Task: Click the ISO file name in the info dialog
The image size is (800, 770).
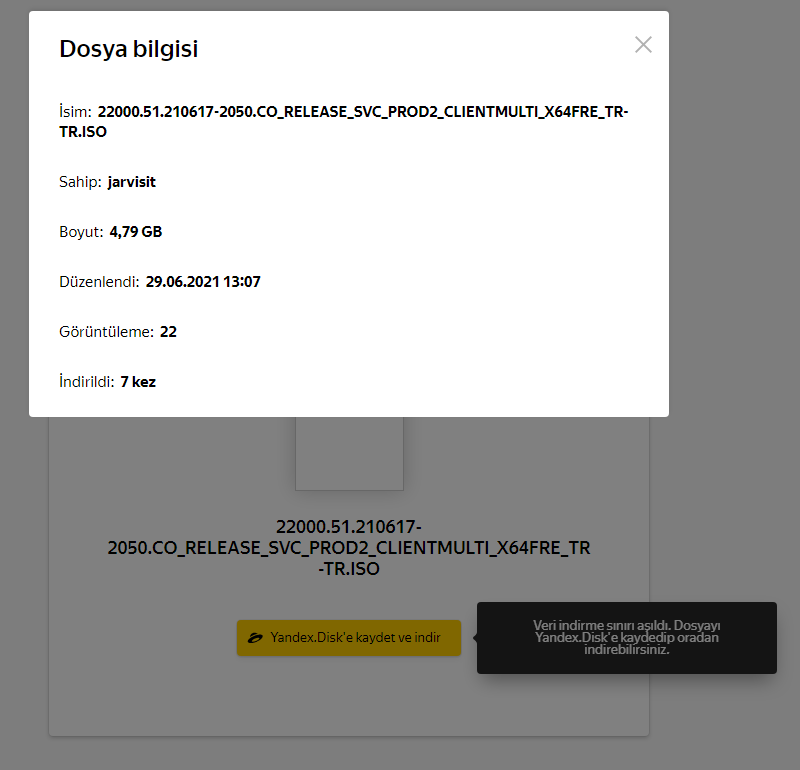Action: 344,121
